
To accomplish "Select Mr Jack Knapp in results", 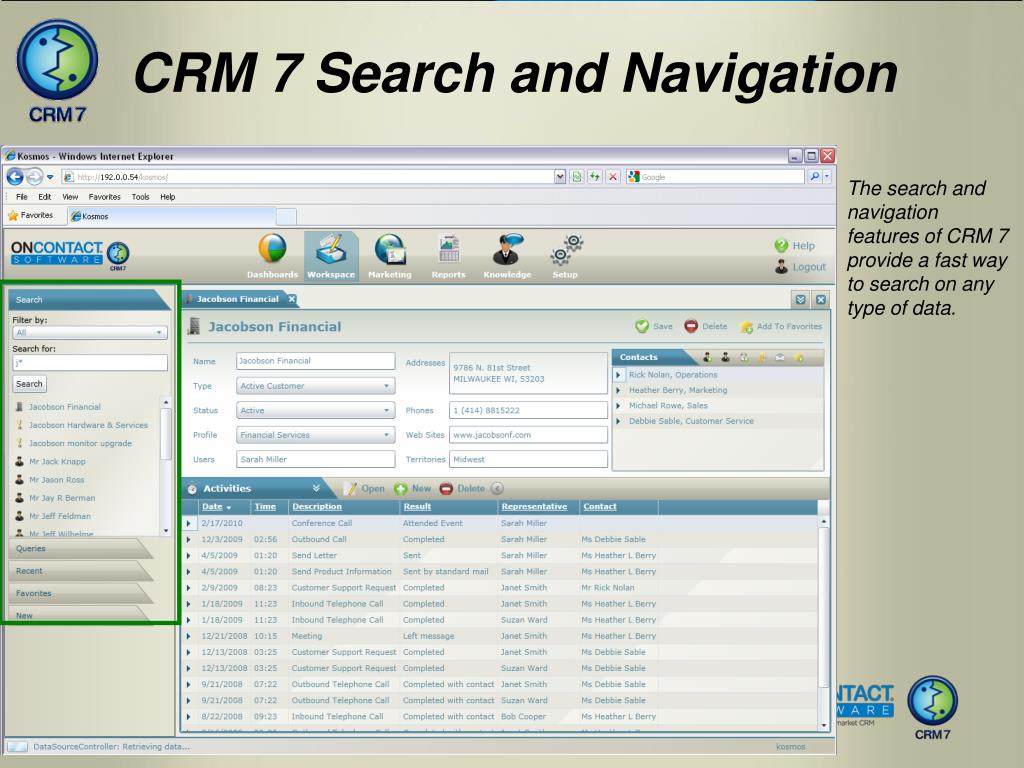I will point(57,462).
